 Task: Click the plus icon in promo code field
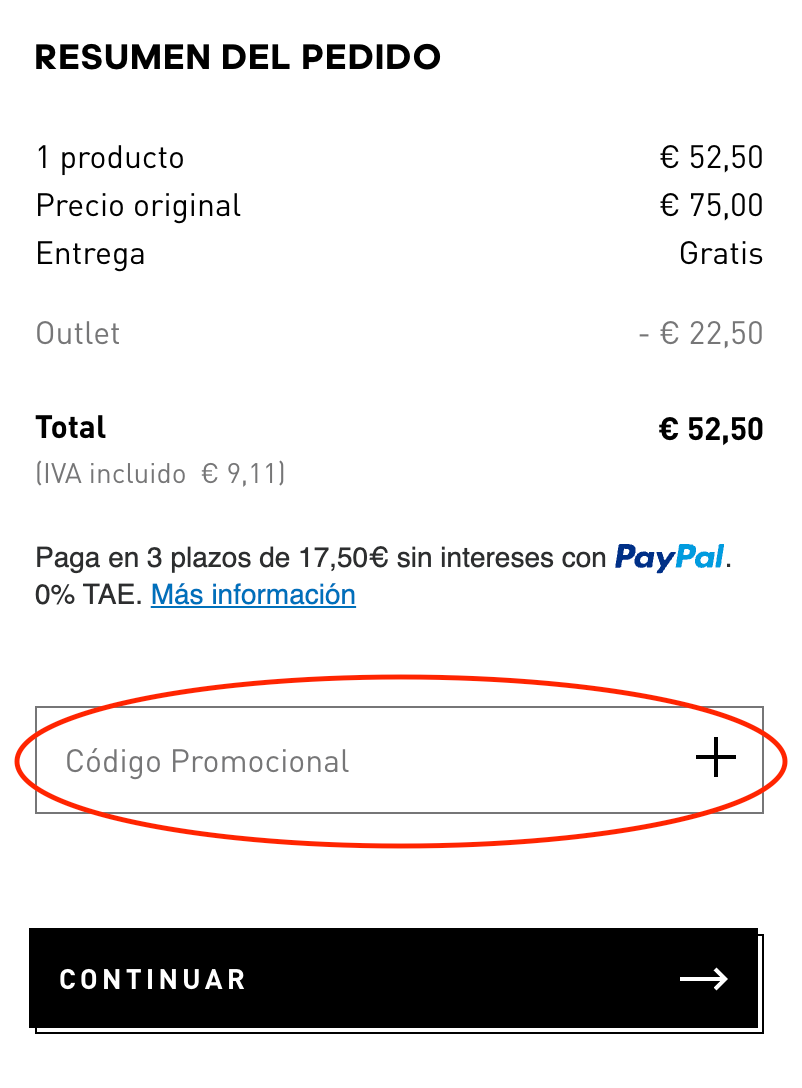(x=715, y=760)
